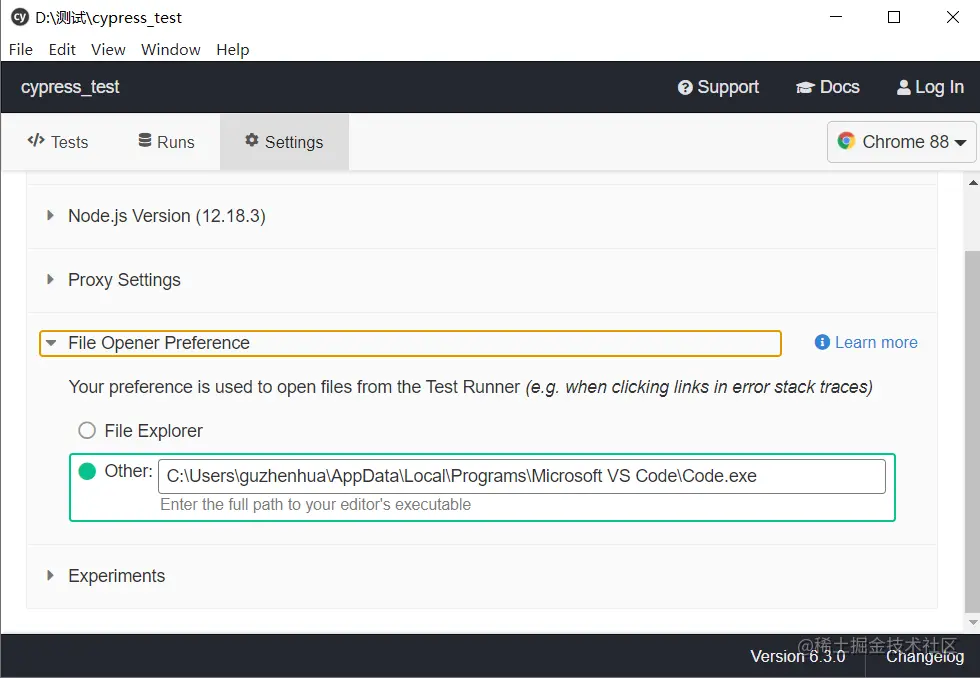Switch to the Tests tab
Image resolution: width=980 pixels, height=678 pixels.
pyautogui.click(x=58, y=142)
